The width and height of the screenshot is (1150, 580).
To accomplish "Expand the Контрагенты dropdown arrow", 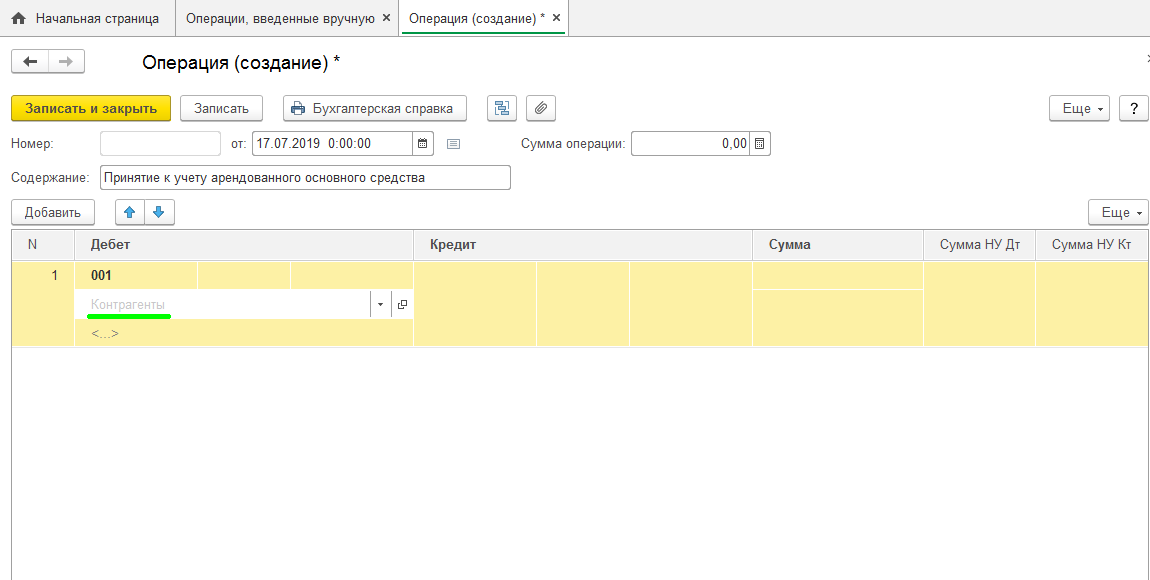I will (x=380, y=305).
